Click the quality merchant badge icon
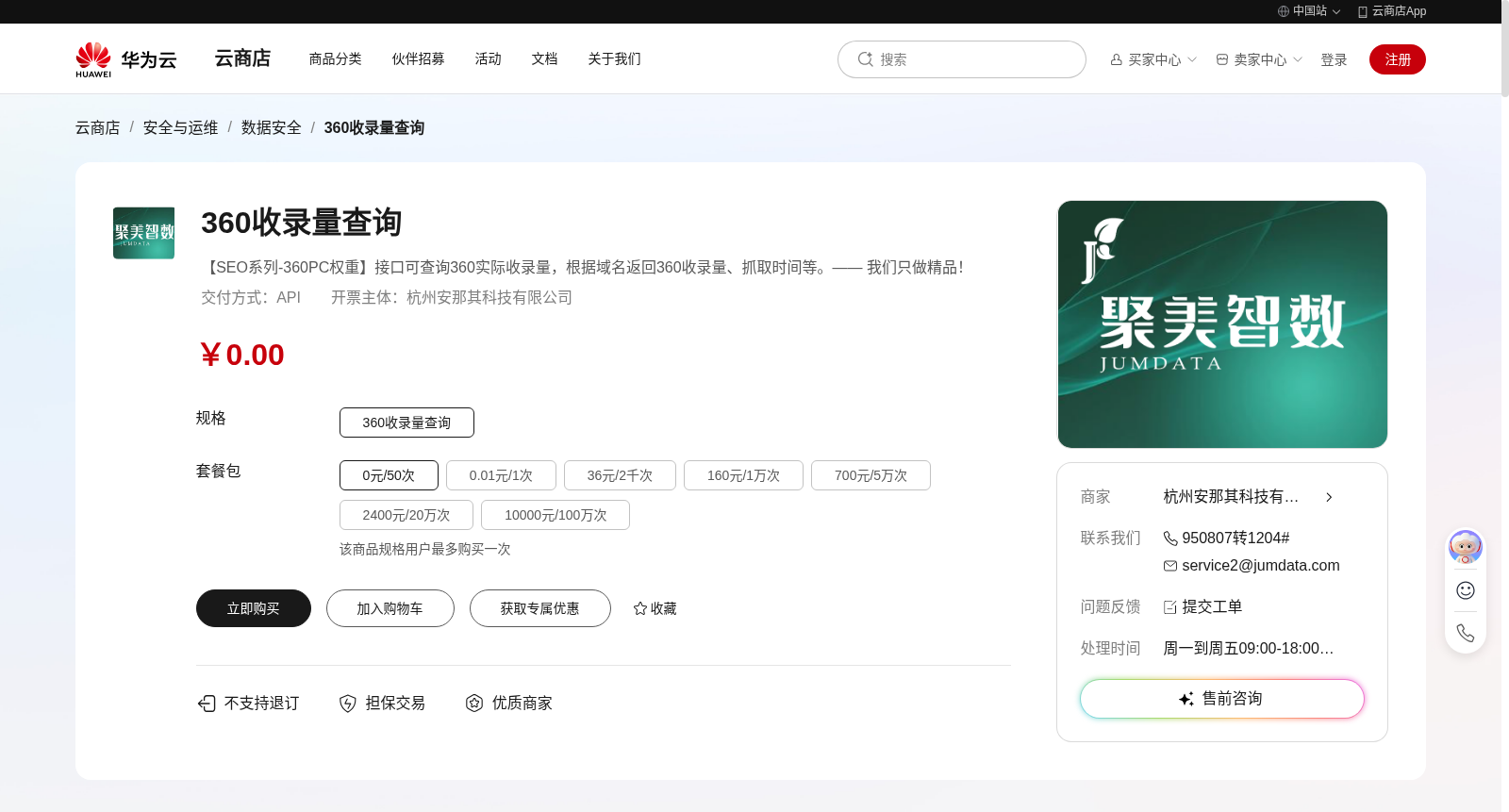 tap(474, 704)
